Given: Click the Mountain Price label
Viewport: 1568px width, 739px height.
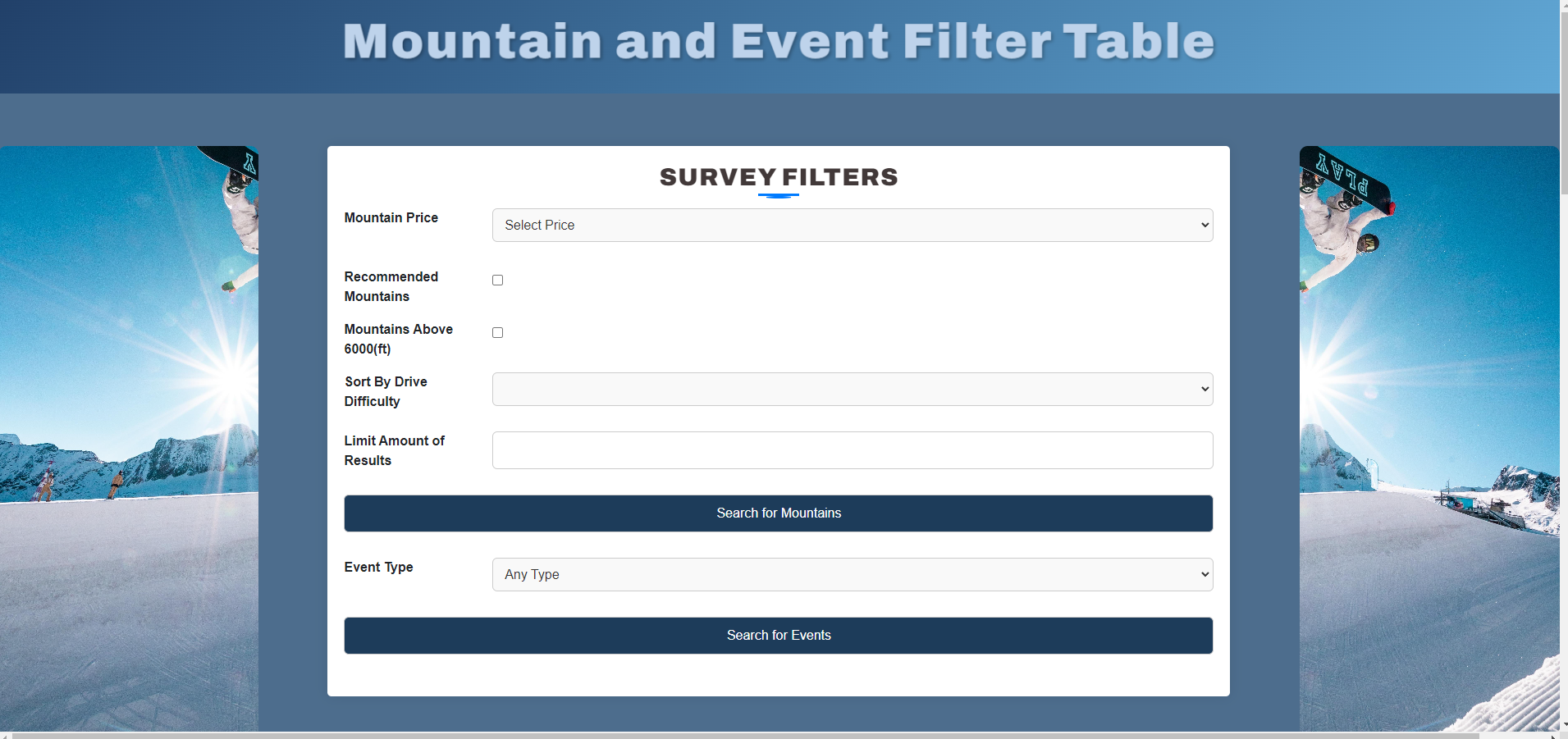Looking at the screenshot, I should 391,217.
